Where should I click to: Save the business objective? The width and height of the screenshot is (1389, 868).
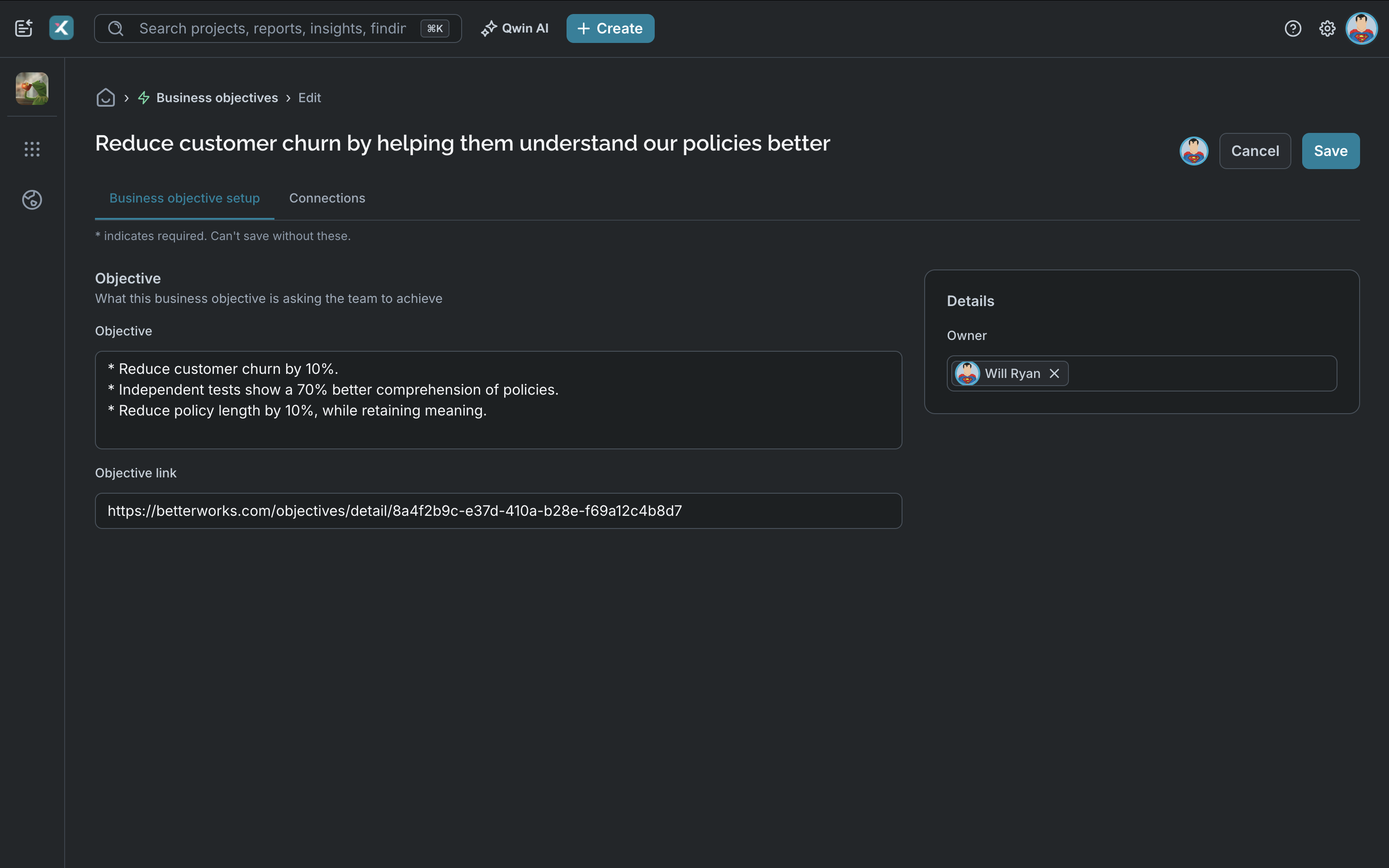click(x=1331, y=151)
